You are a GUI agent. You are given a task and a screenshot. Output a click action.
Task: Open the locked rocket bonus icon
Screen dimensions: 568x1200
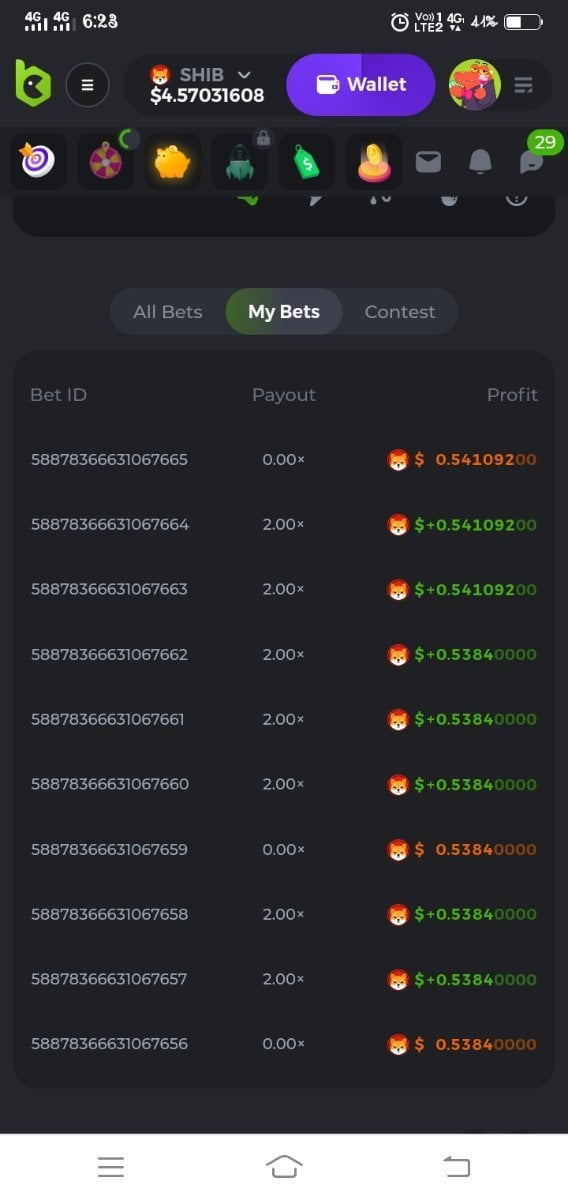(240, 162)
